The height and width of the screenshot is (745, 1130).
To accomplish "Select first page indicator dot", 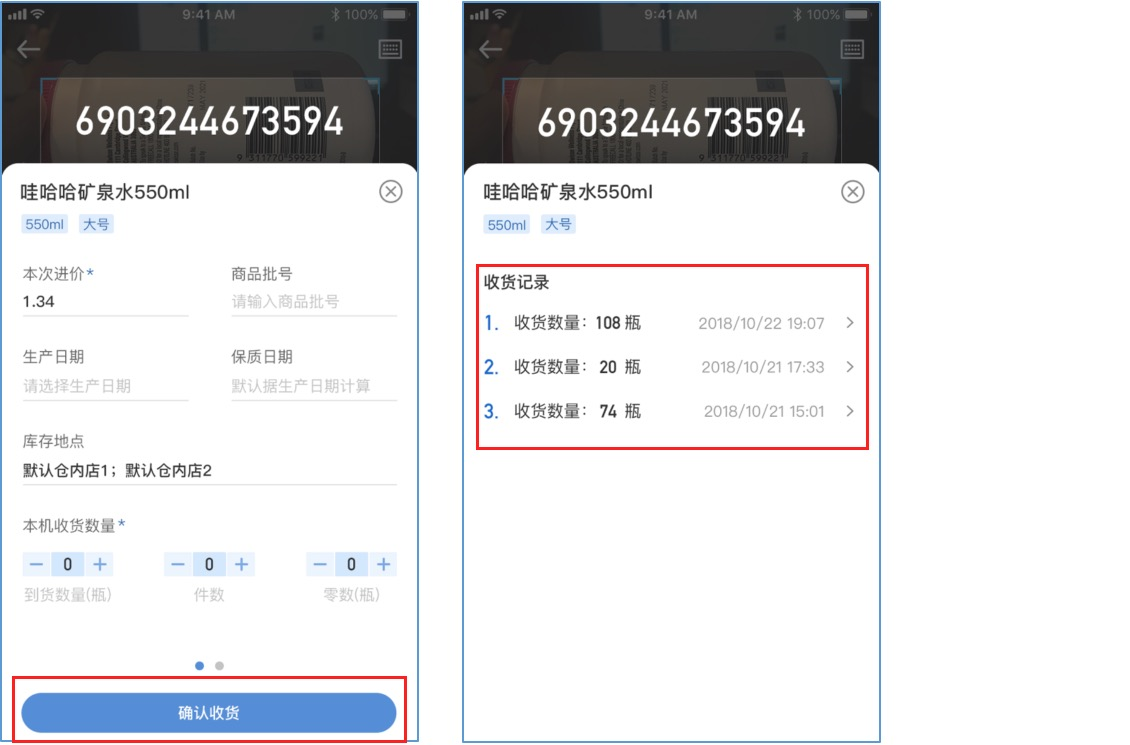I will click(200, 666).
